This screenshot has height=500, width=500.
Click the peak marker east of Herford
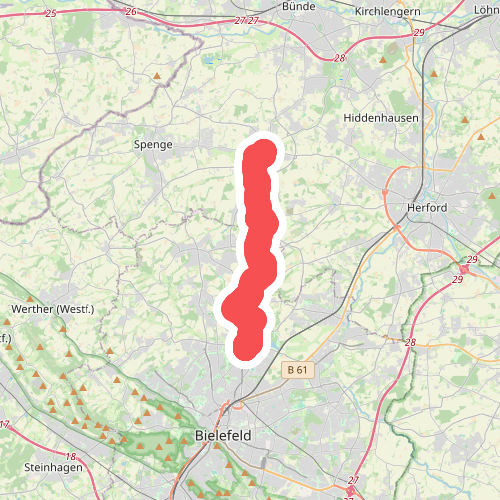[492, 196]
